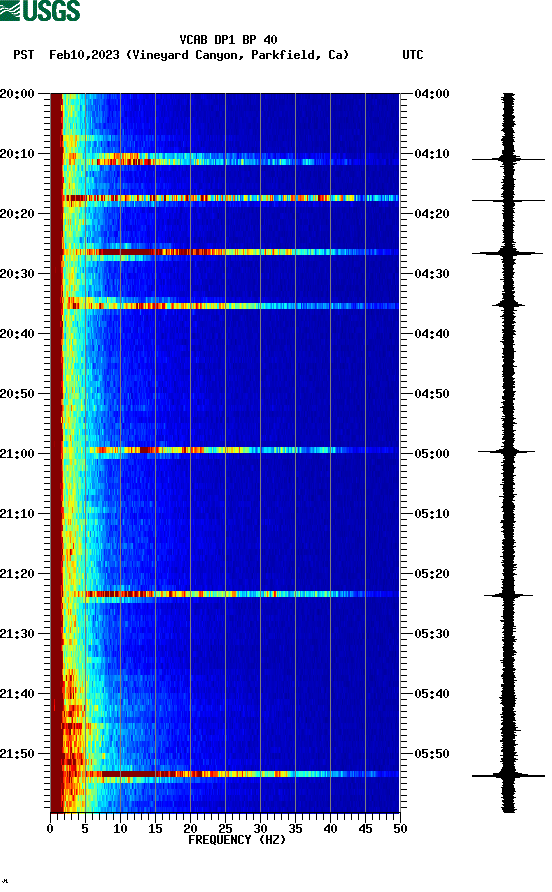Select the title text 'VCAB DP1 BP 40'
Viewport: 552px width, 892px height.
pyautogui.click(x=228, y=40)
